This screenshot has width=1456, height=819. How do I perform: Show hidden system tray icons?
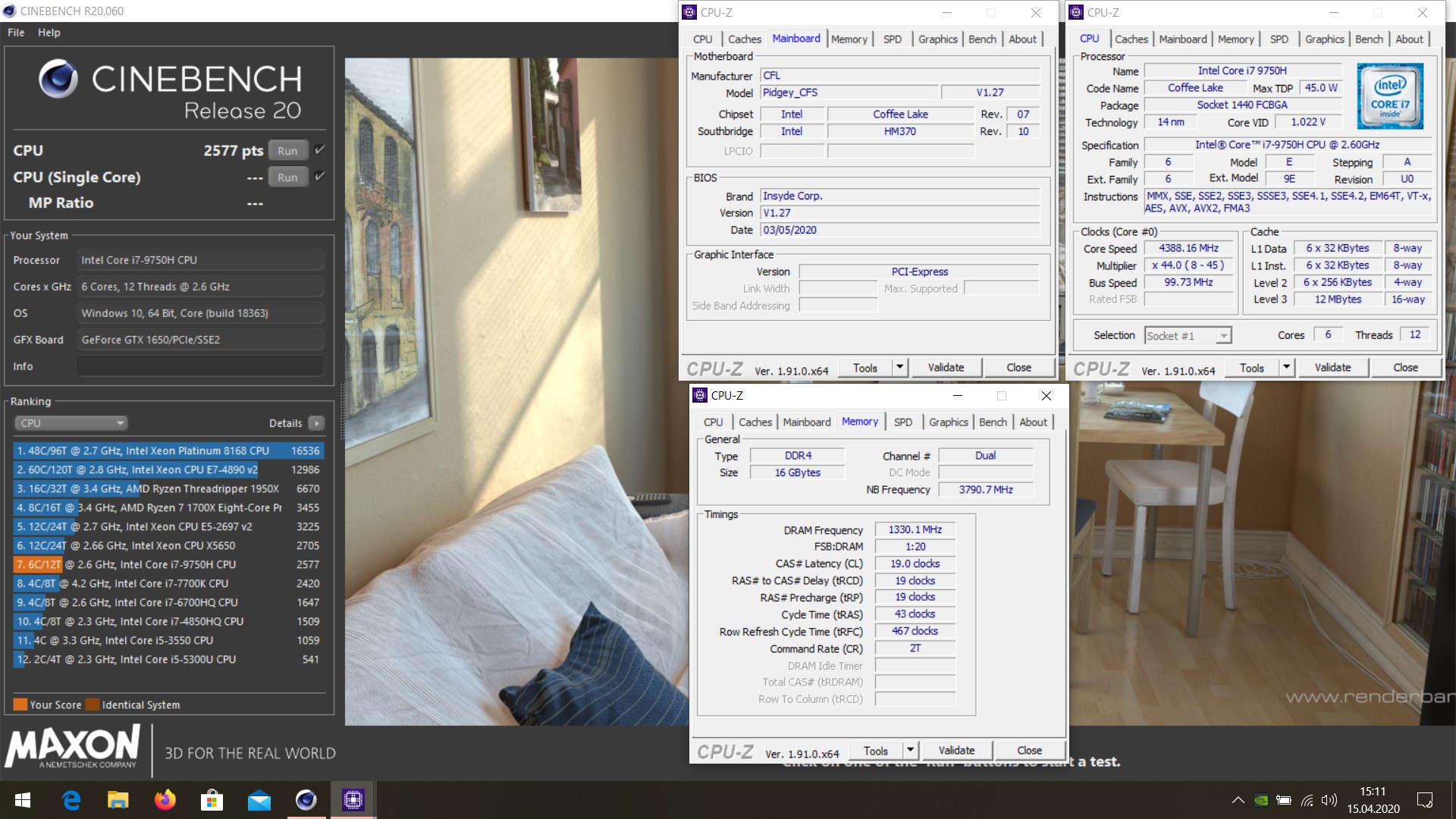pos(1238,800)
